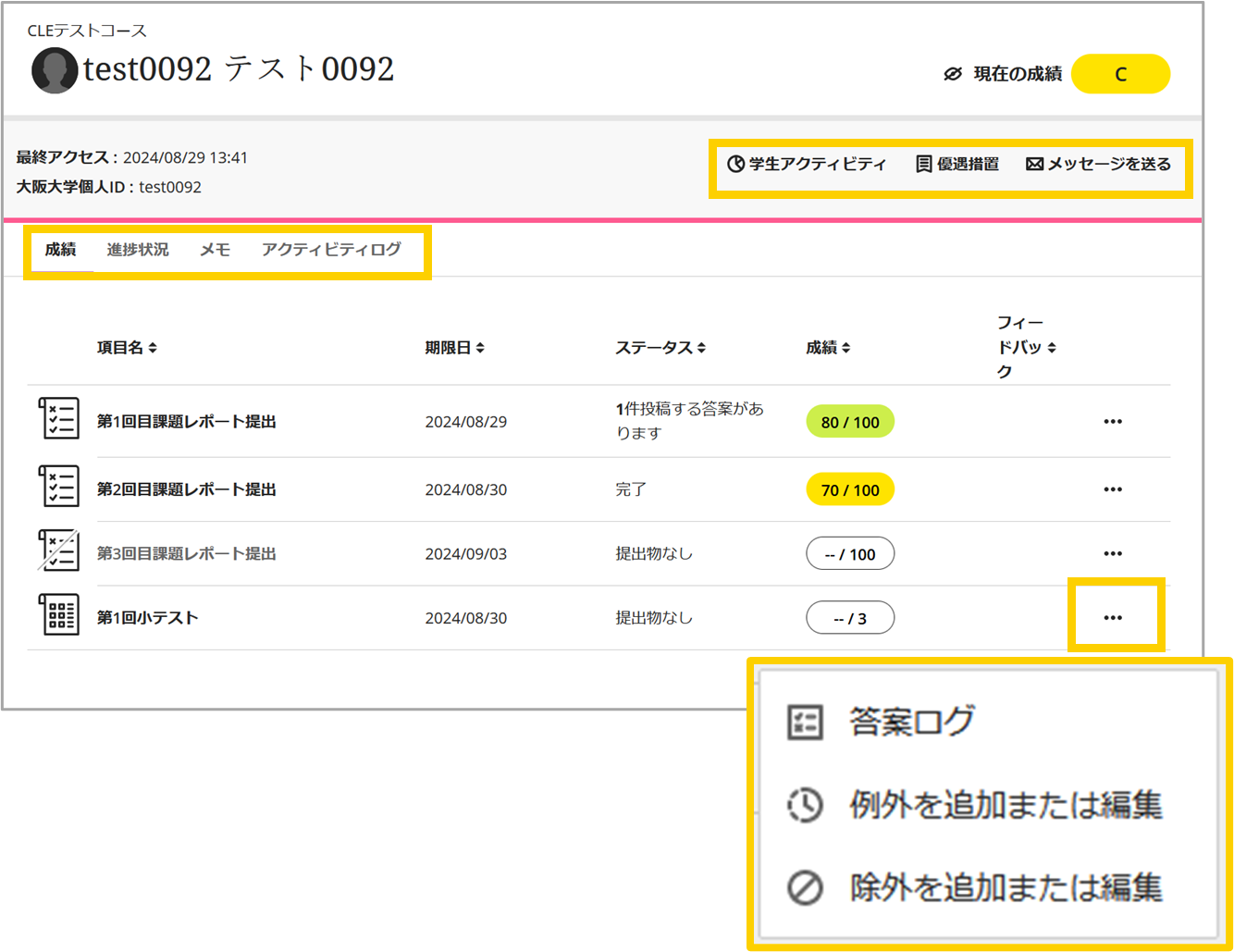Open 第1回小テスト
Screen dimensions: 1234x952
[x=148, y=618]
